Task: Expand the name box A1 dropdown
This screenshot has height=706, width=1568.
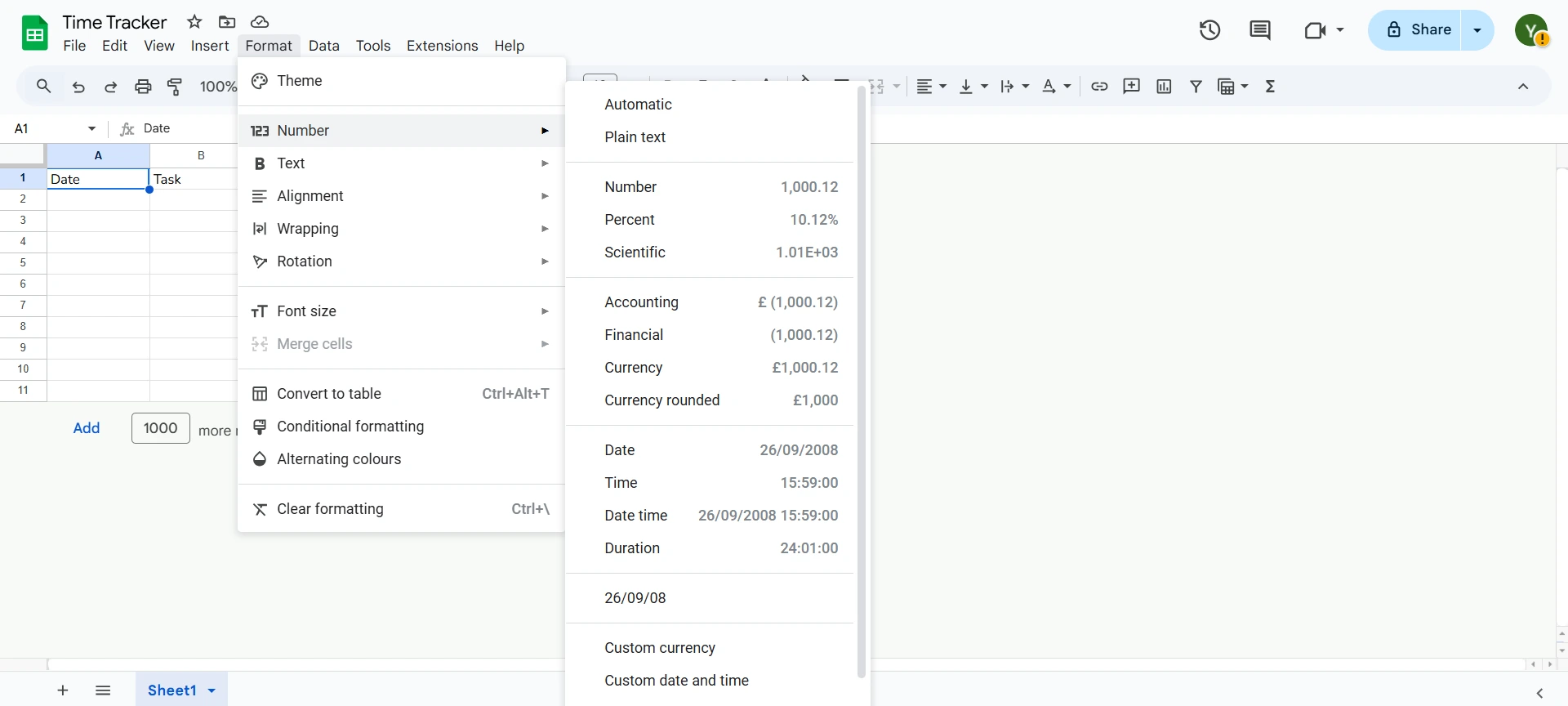Action: click(x=91, y=128)
